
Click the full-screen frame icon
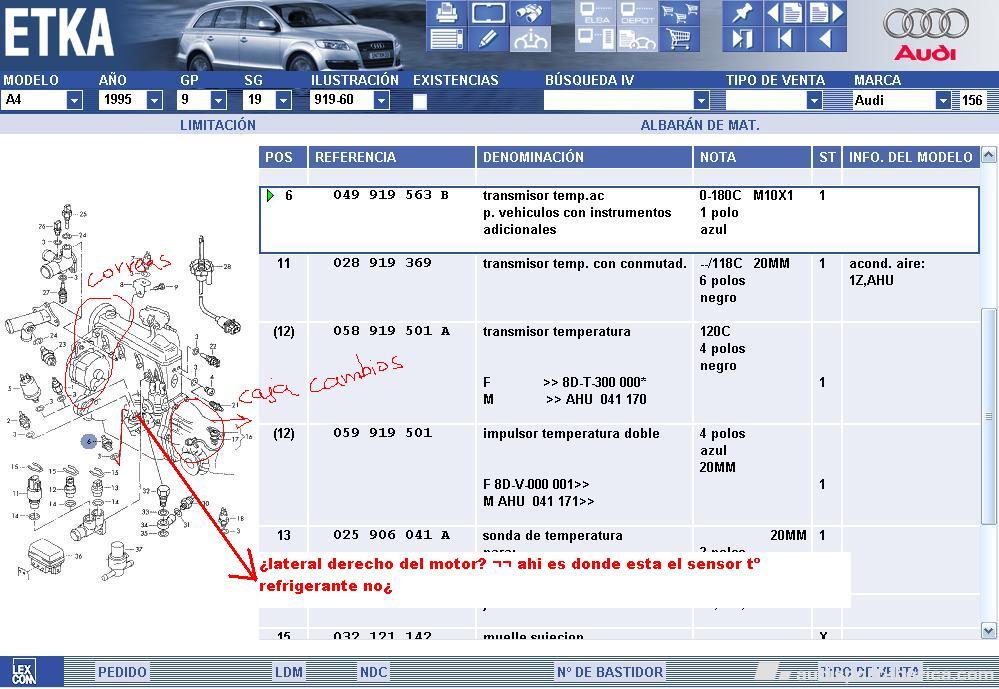(x=488, y=13)
